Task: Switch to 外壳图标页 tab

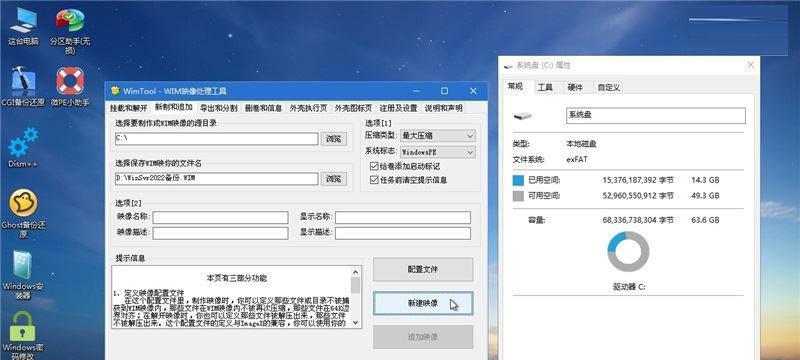Action: [353, 108]
